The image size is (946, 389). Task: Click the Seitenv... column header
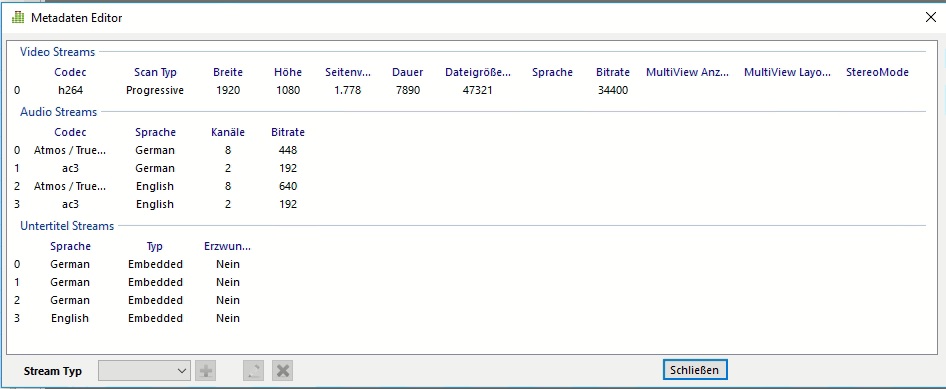tap(348, 72)
